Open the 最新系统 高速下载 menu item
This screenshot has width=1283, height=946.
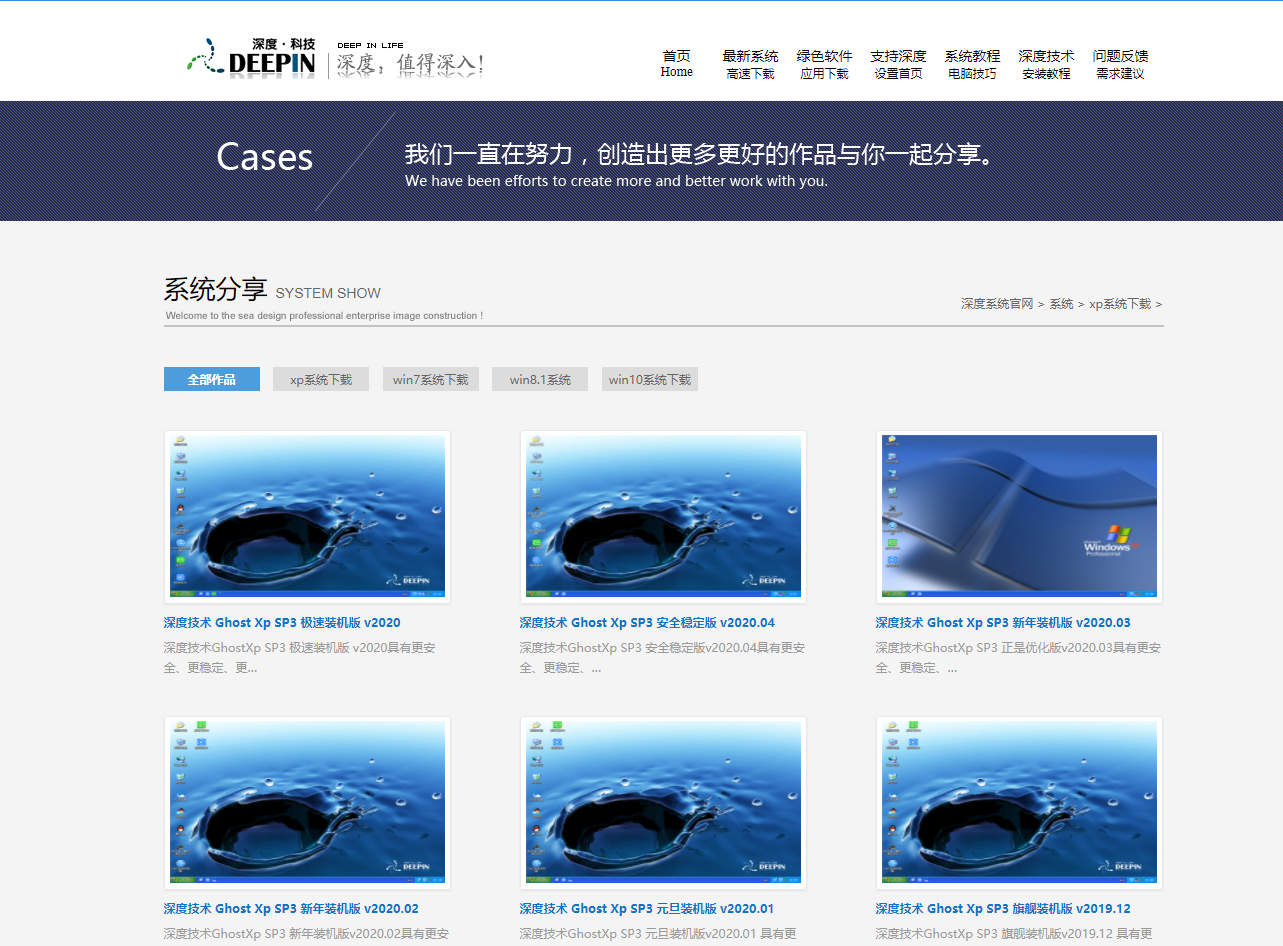(x=750, y=64)
